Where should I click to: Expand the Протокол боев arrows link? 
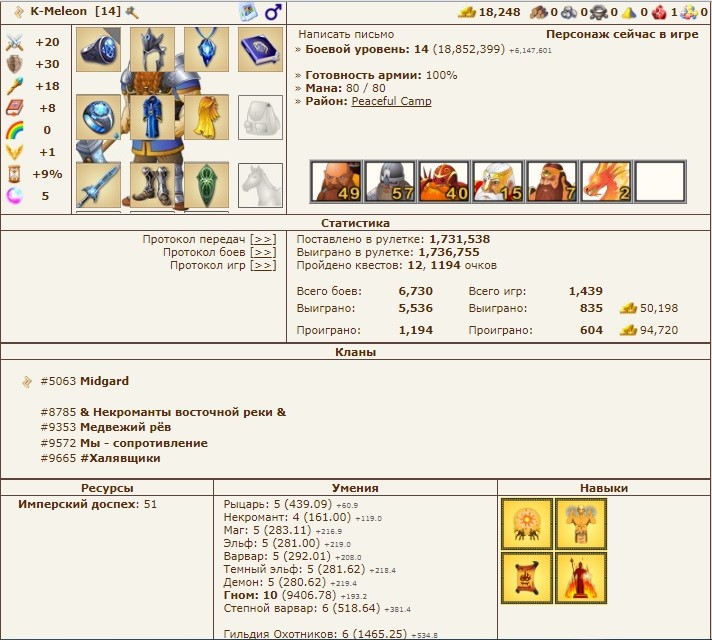263,253
